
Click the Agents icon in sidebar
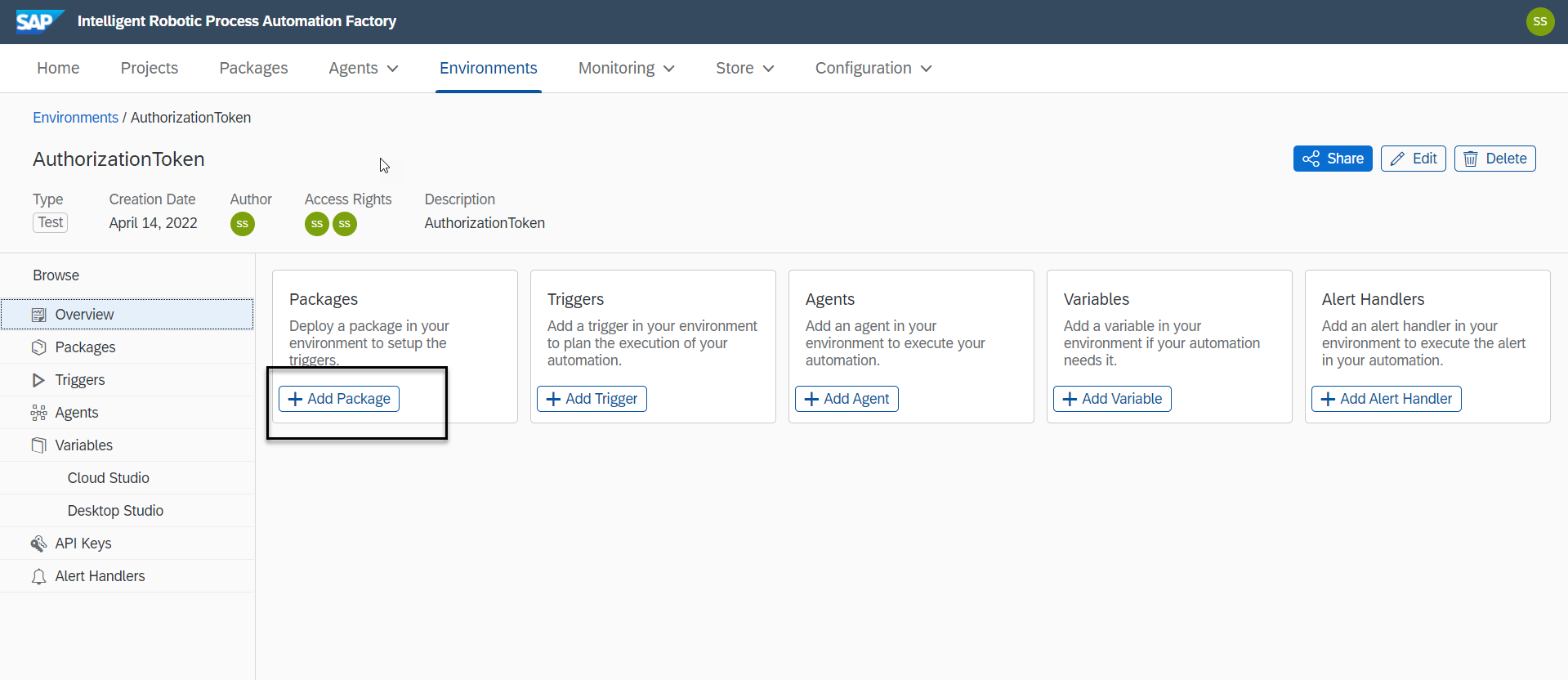point(38,413)
